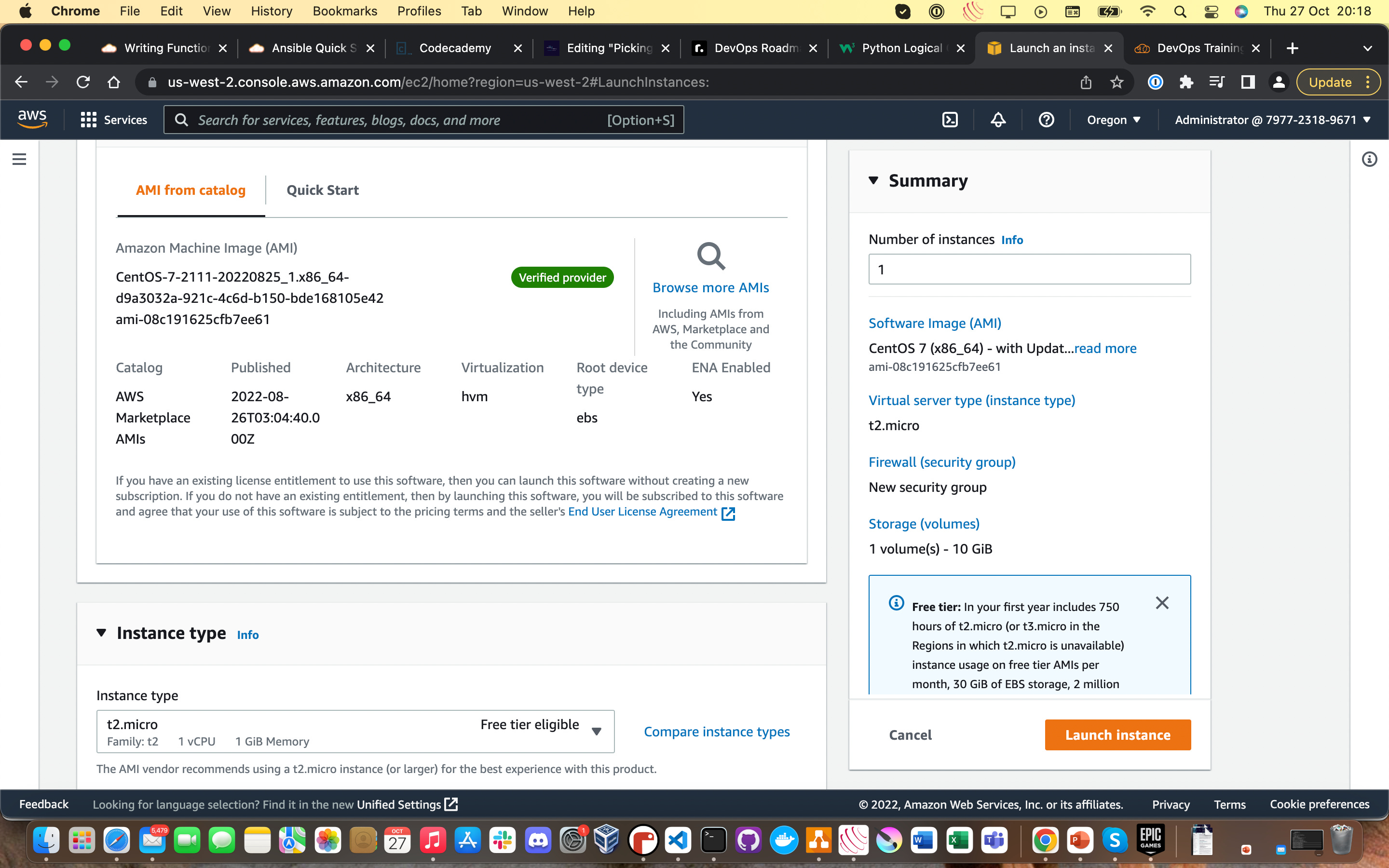Image resolution: width=1389 pixels, height=868 pixels.
Task: Open the Oregon region selector
Action: point(1113,120)
